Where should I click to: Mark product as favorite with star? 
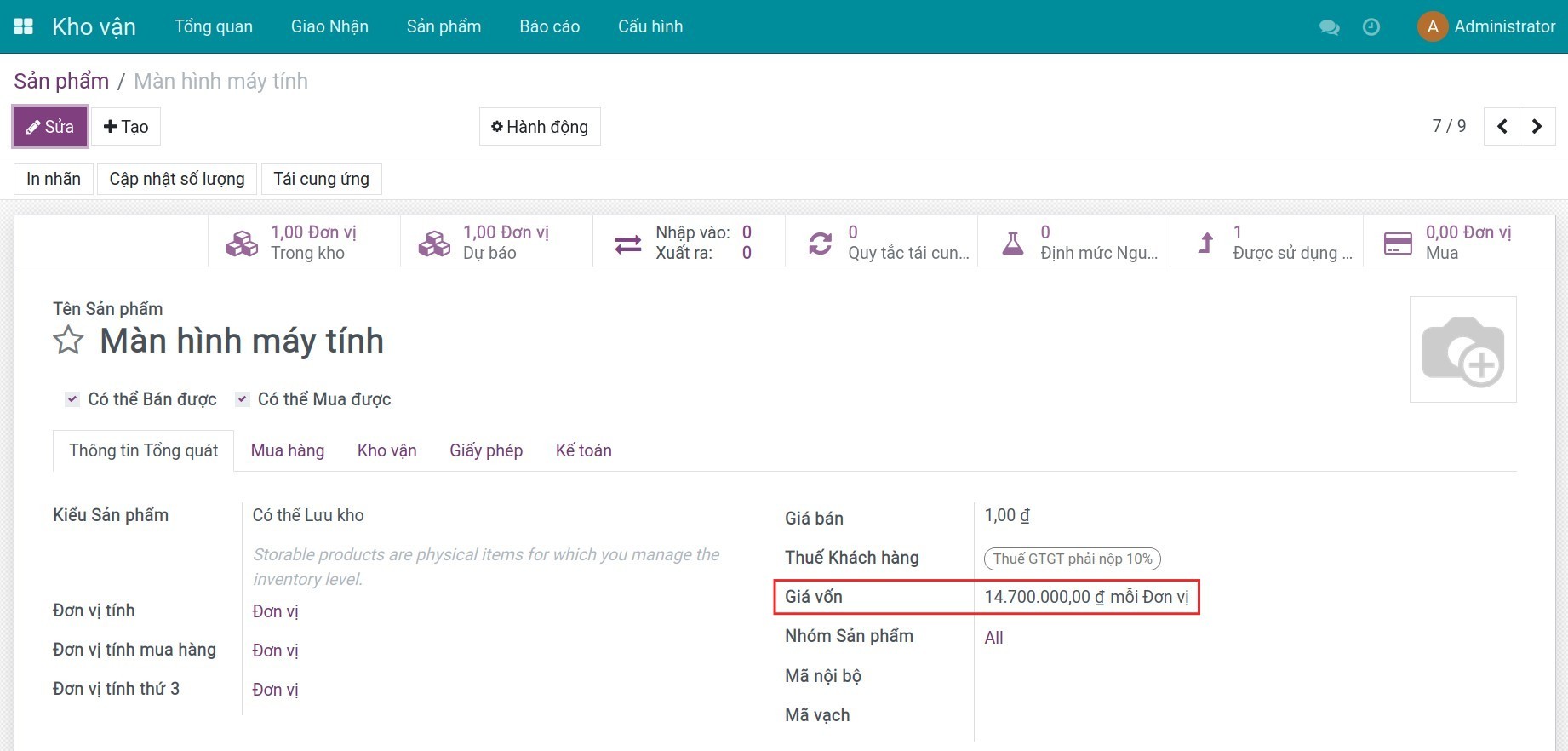[x=68, y=341]
